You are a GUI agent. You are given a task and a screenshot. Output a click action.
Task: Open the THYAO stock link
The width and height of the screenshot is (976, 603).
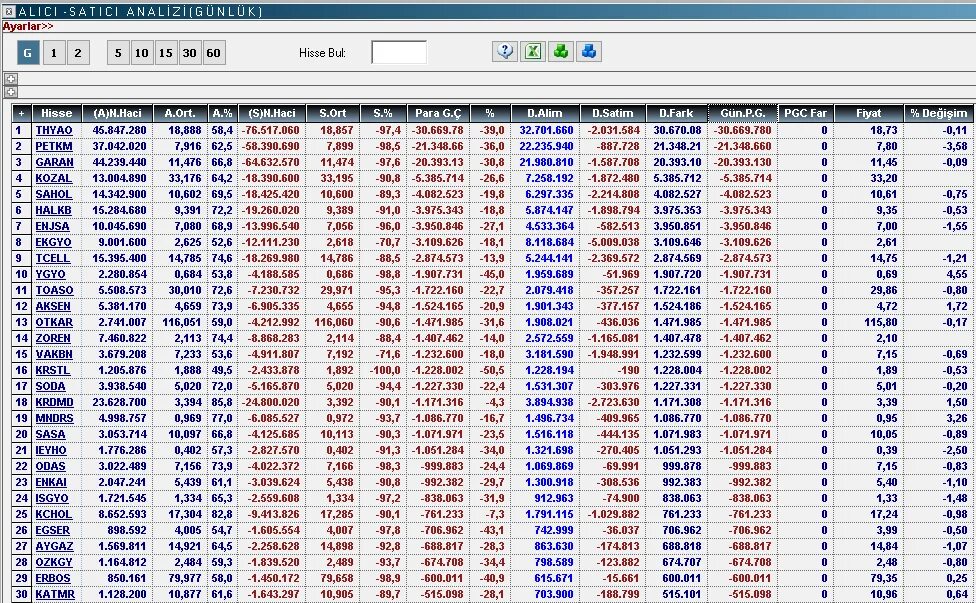(x=54, y=130)
